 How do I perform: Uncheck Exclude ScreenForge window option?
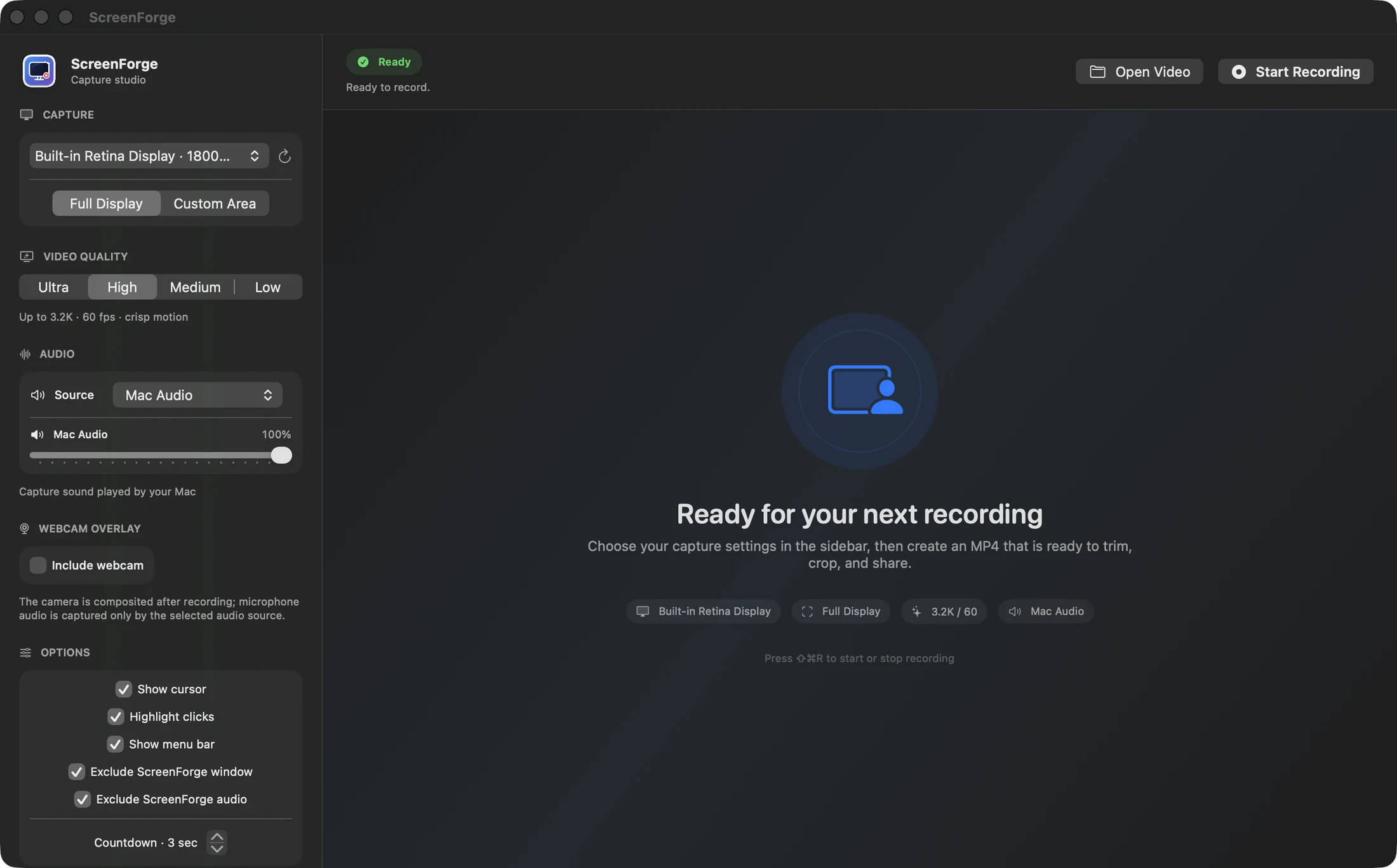pos(76,771)
